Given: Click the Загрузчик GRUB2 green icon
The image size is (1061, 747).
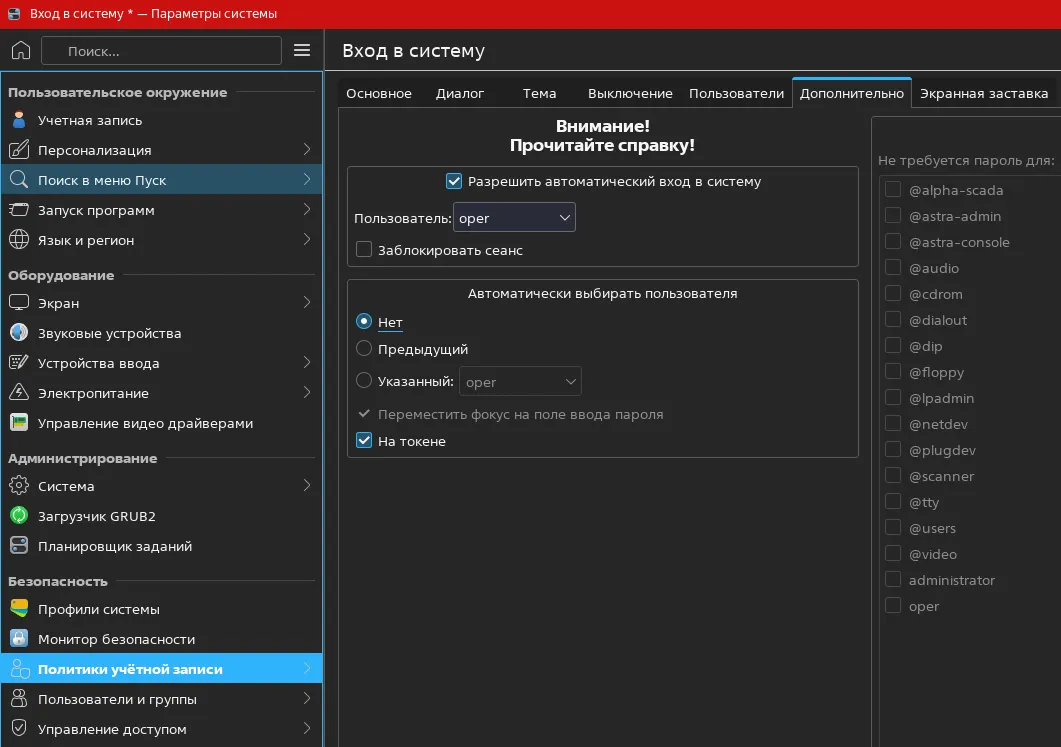Looking at the screenshot, I should point(19,516).
